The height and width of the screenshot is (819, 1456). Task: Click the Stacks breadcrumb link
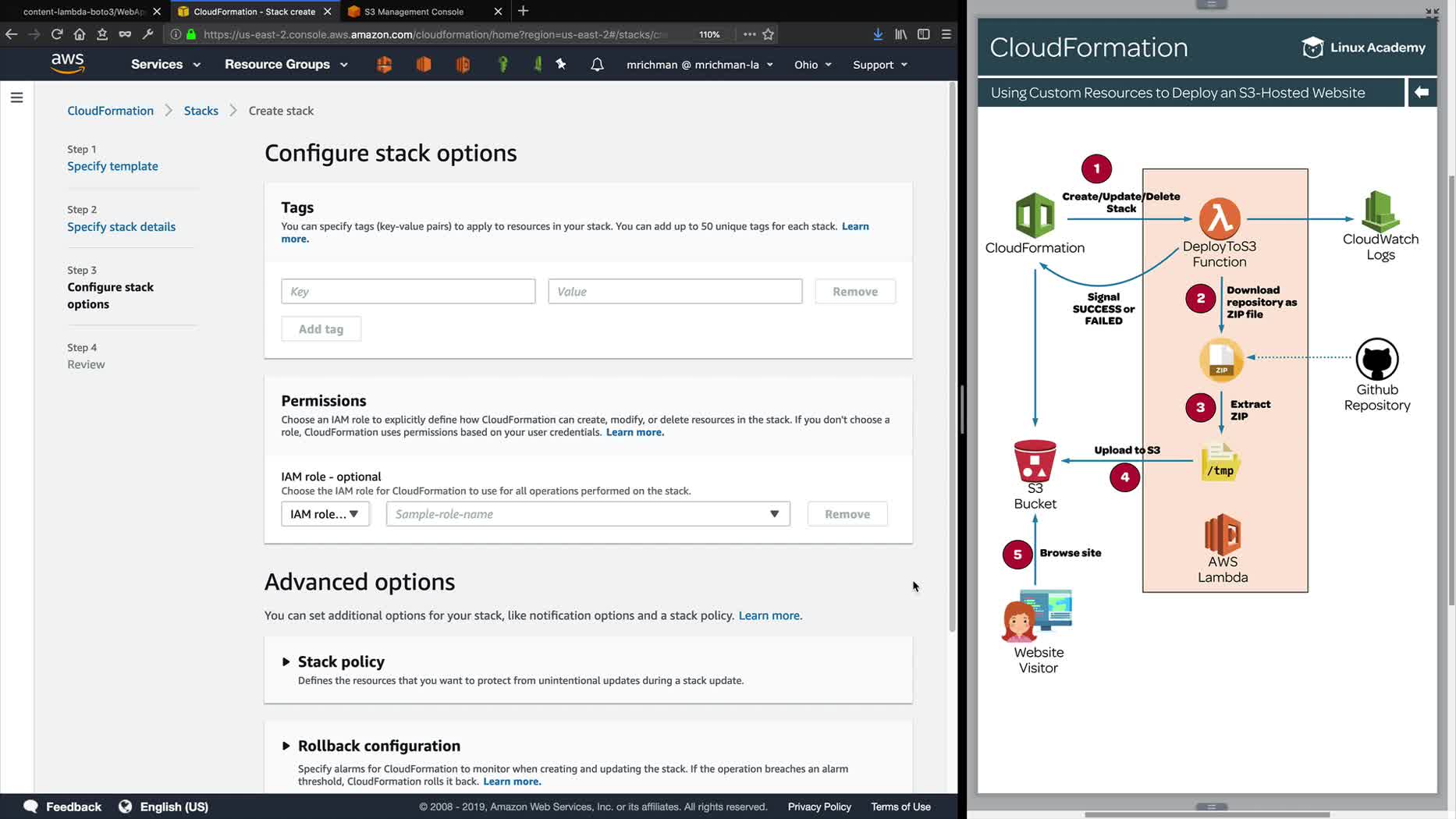point(201,111)
